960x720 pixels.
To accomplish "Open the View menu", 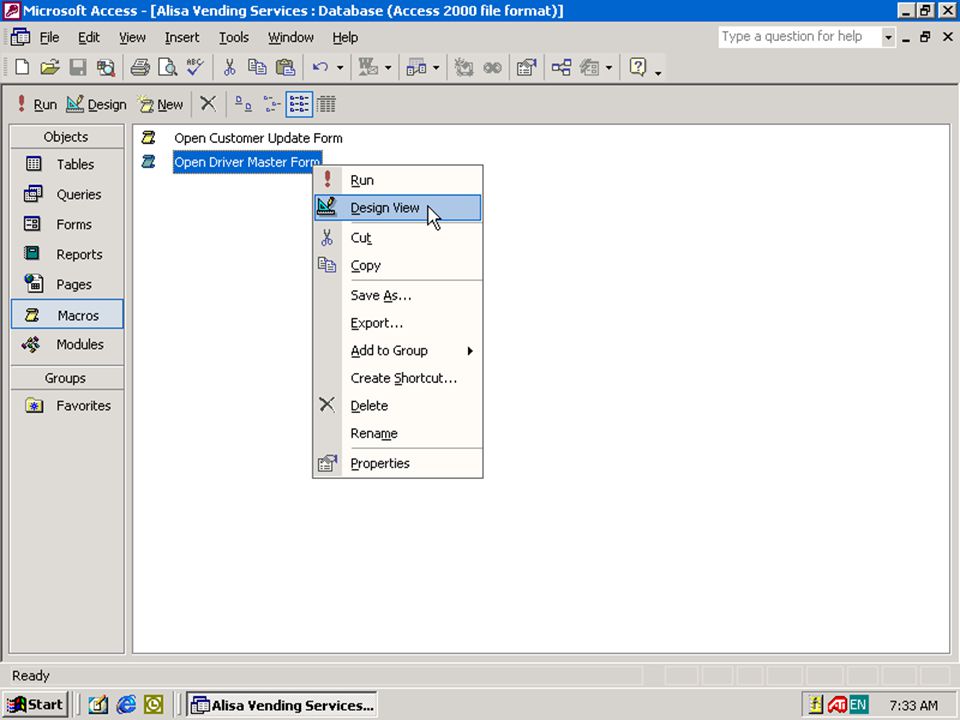I will [132, 38].
